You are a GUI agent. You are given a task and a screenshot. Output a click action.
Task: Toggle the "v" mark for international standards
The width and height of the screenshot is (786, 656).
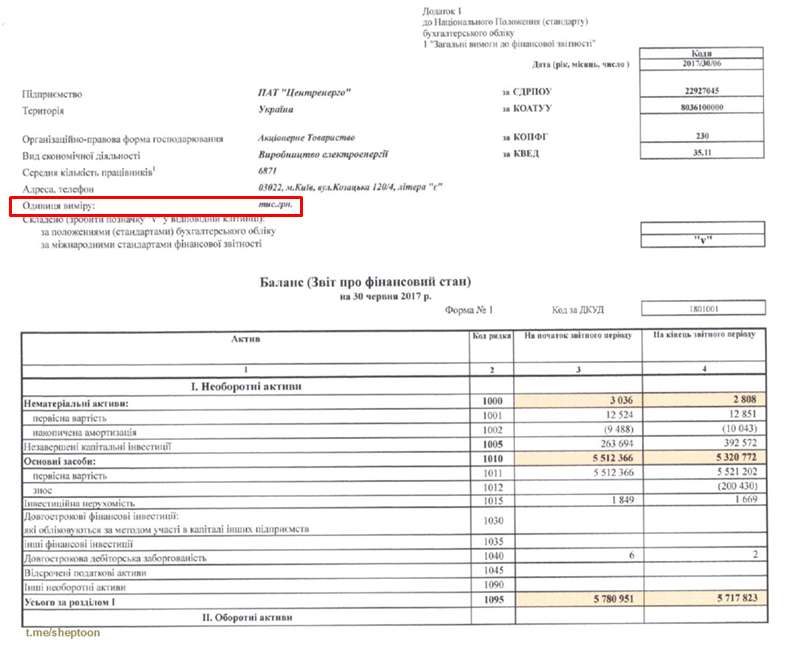(x=708, y=242)
